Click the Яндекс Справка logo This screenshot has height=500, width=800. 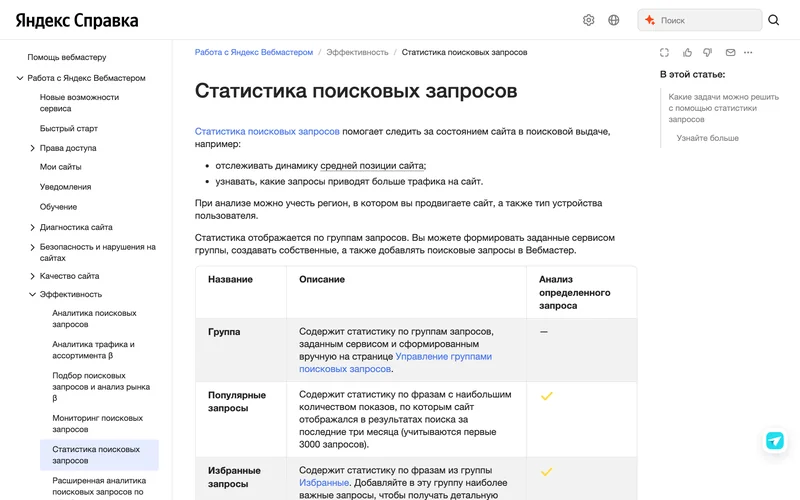pos(77,20)
